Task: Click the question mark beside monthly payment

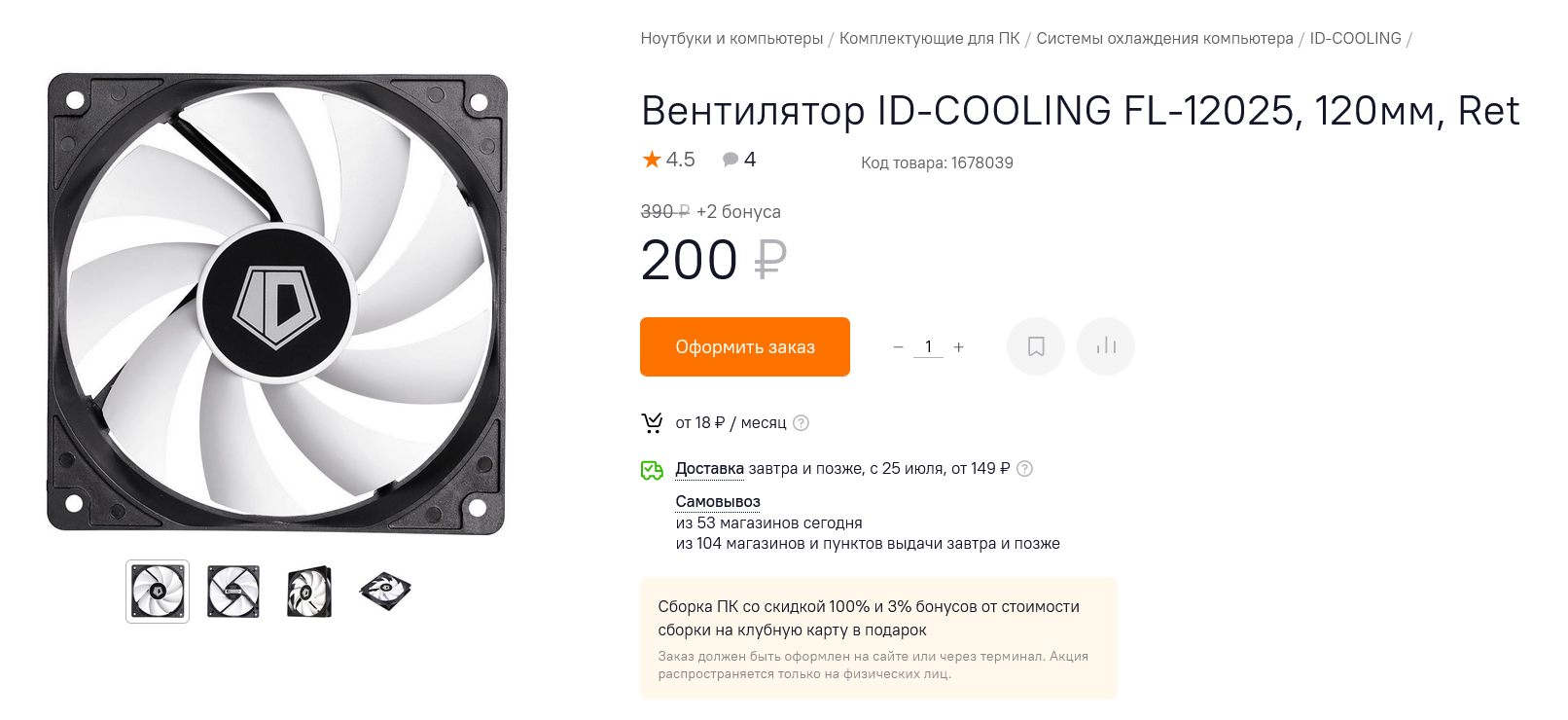Action: pos(801,423)
